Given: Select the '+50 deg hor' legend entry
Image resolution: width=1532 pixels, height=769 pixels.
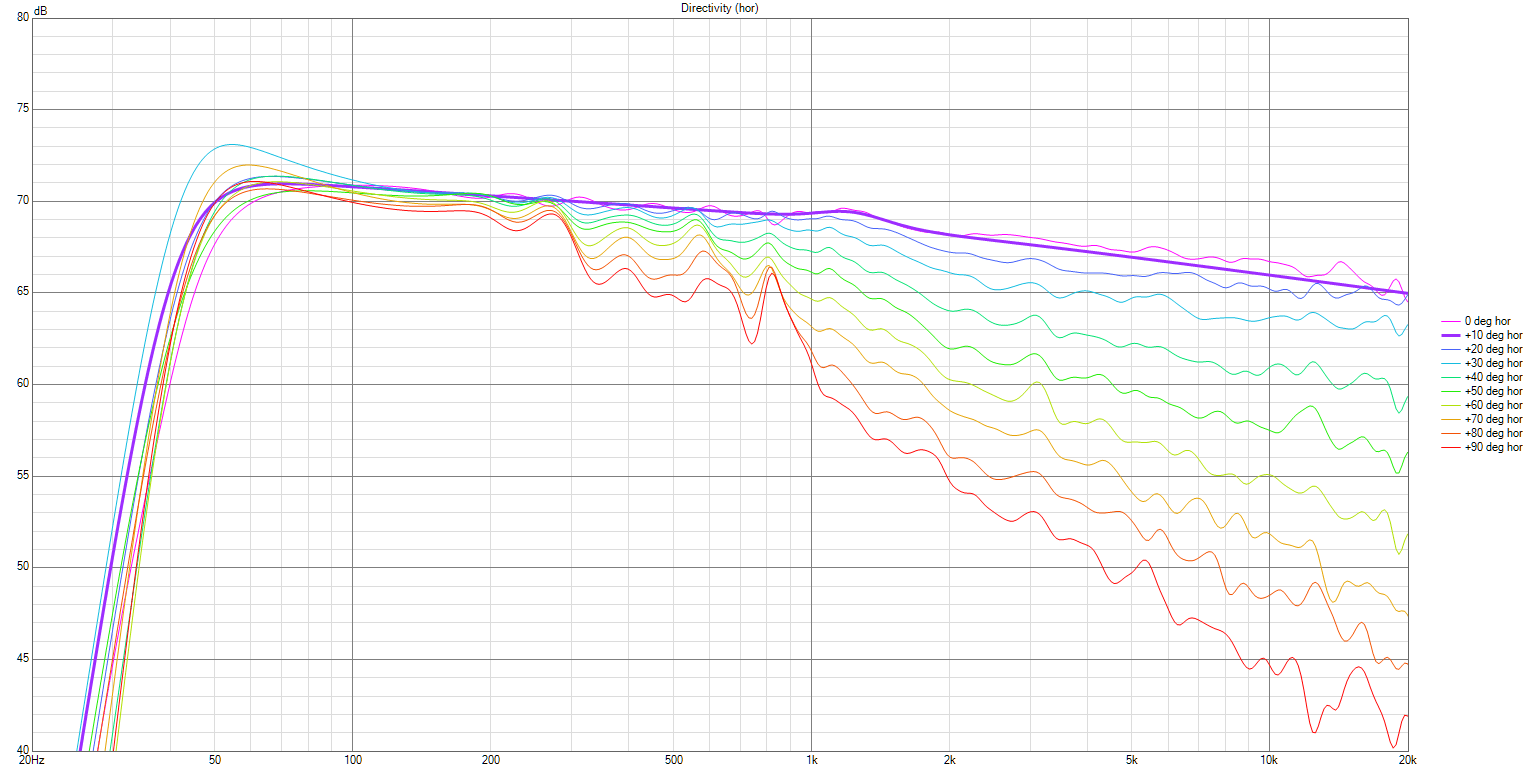Looking at the screenshot, I should pos(1482,391).
